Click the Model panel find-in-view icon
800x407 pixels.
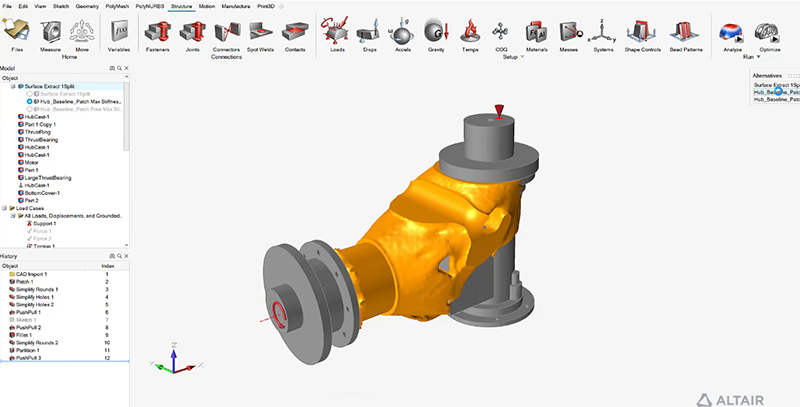coord(112,68)
